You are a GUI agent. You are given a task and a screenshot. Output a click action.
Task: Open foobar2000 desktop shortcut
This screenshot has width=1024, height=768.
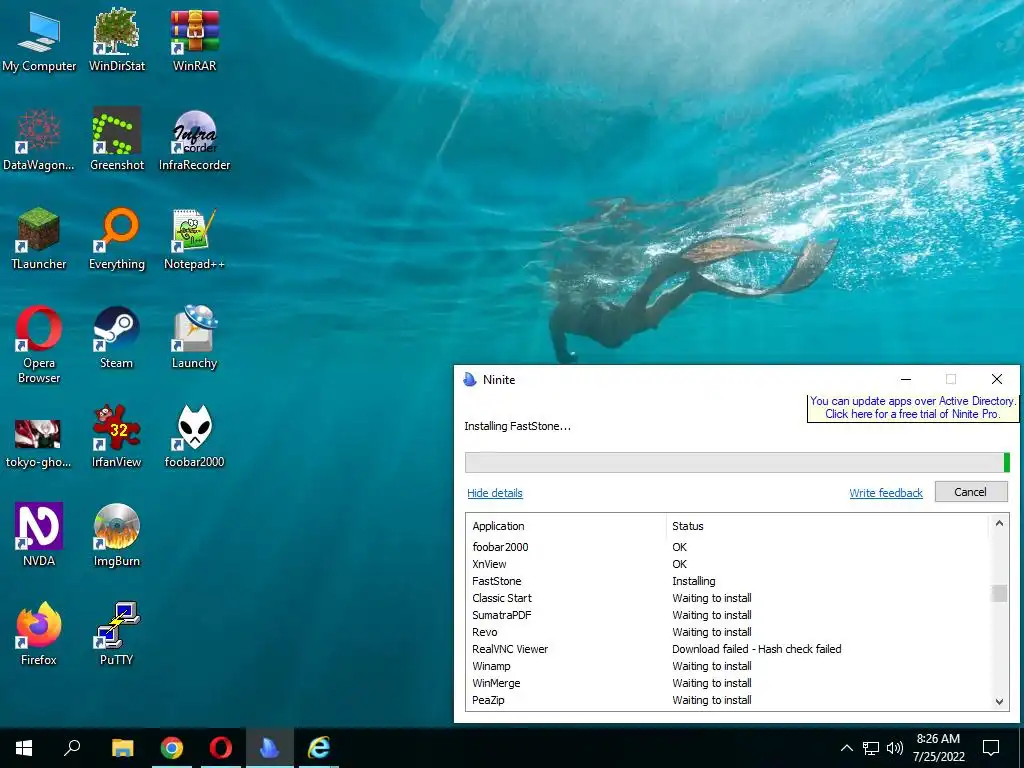(x=194, y=438)
